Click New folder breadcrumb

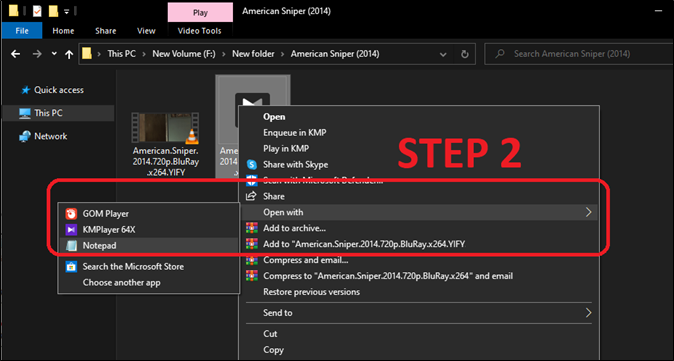[253, 54]
